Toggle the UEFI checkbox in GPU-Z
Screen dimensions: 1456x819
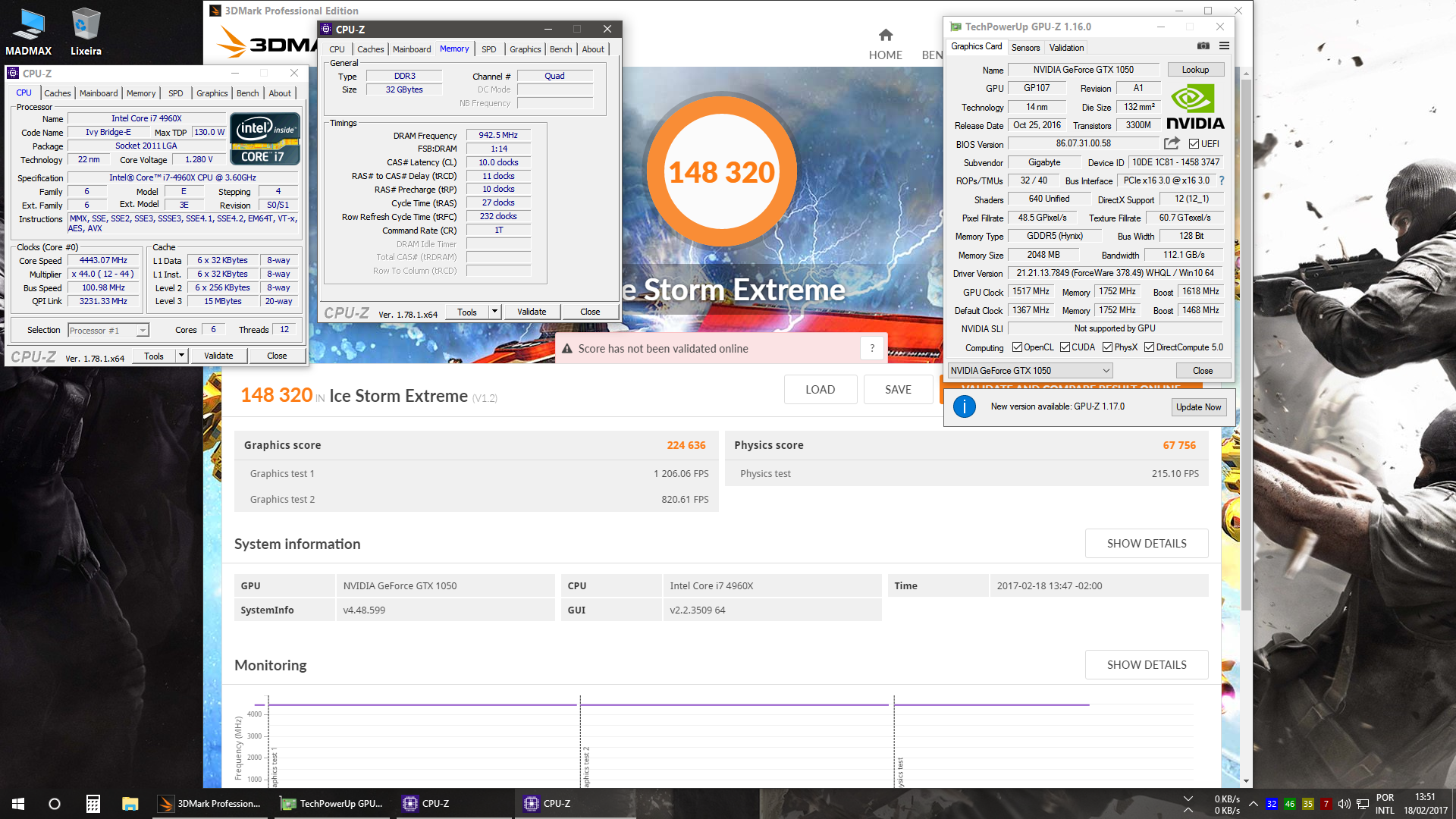tap(1194, 144)
